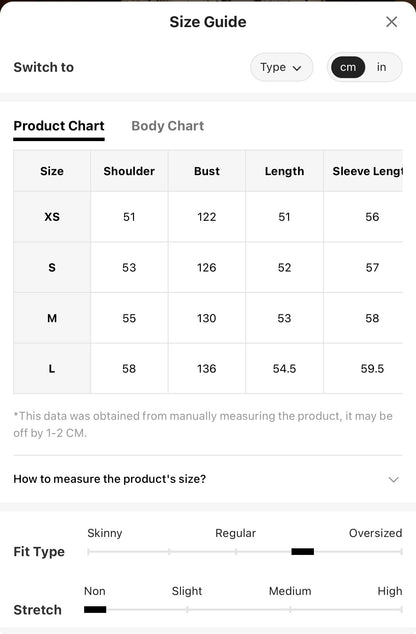Screen dimensions: 416x634
Task: Switch to the Body Chart tab
Action: coord(167,126)
